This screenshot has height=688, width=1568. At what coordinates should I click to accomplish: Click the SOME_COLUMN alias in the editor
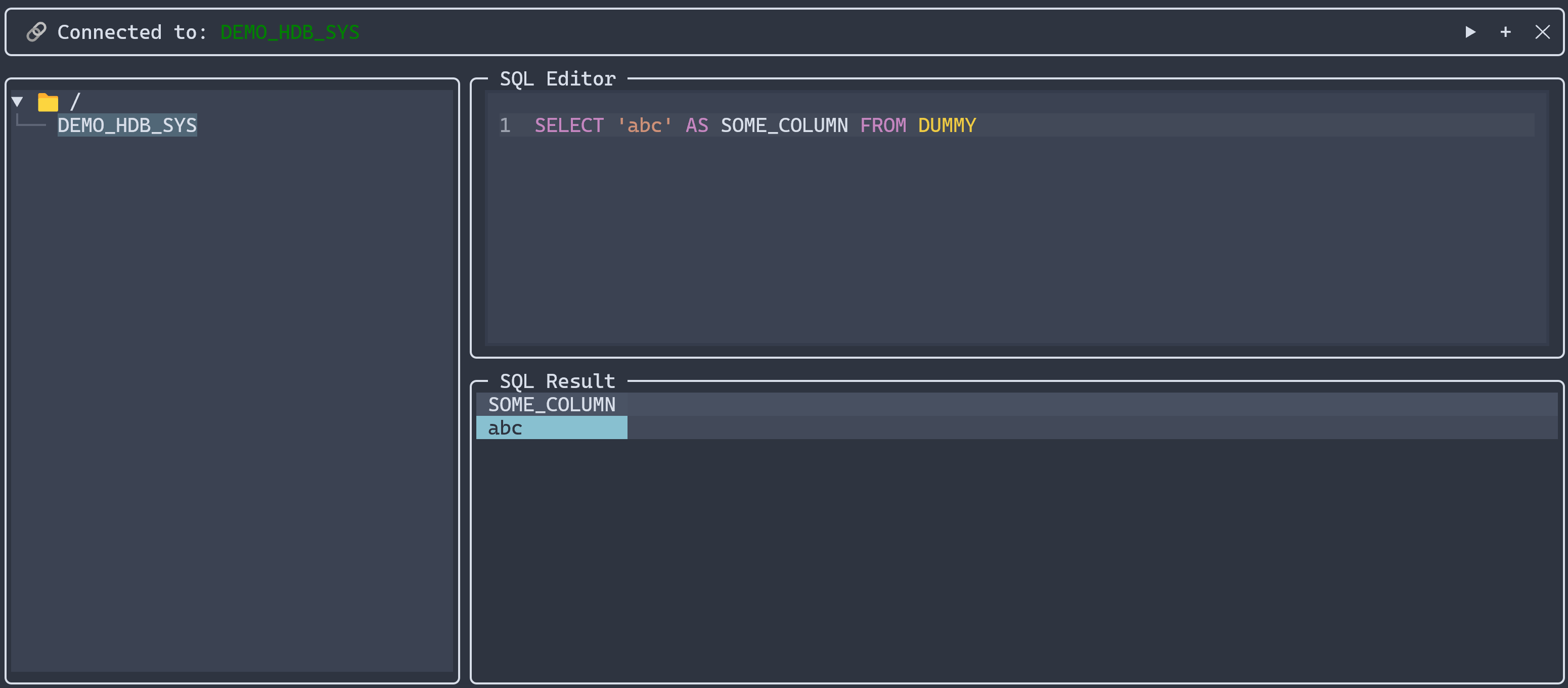coord(784,125)
